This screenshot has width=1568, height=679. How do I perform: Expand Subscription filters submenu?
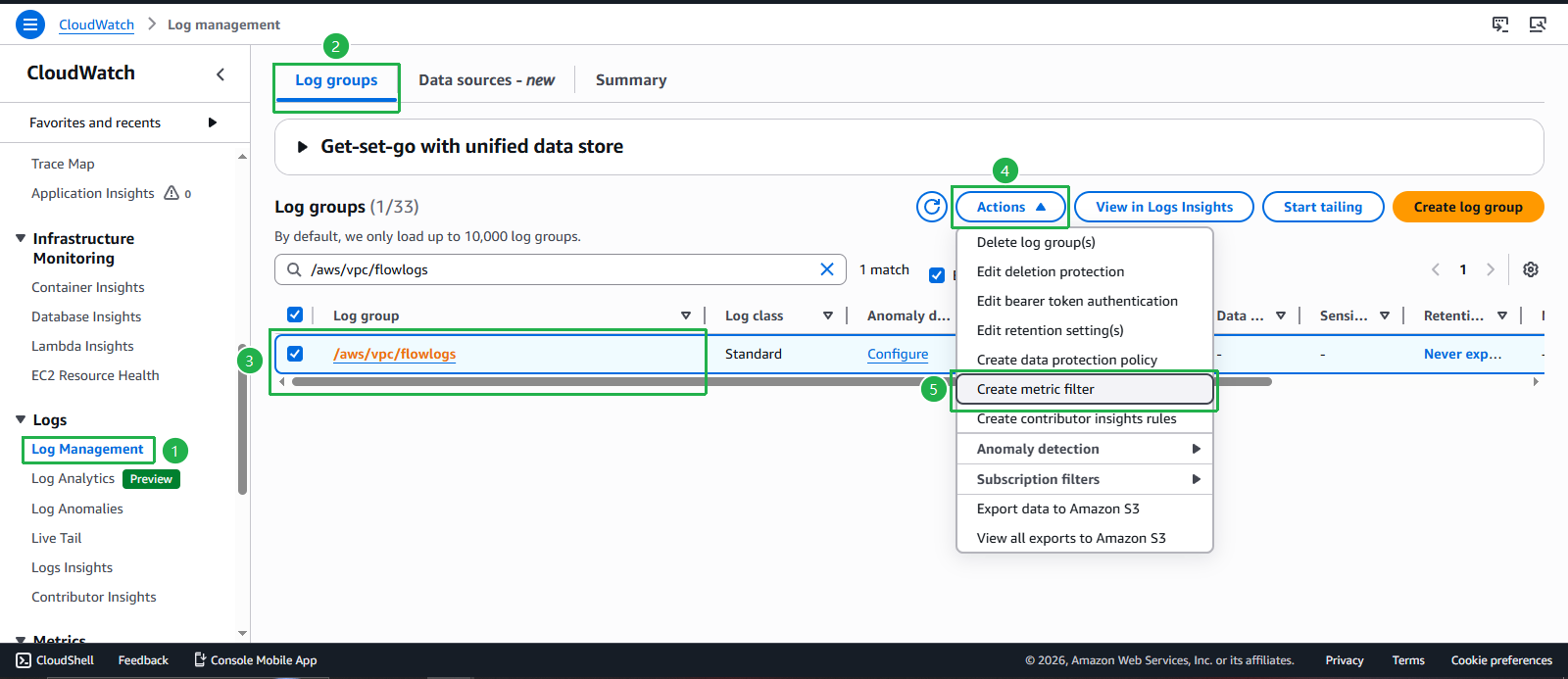tap(1085, 479)
